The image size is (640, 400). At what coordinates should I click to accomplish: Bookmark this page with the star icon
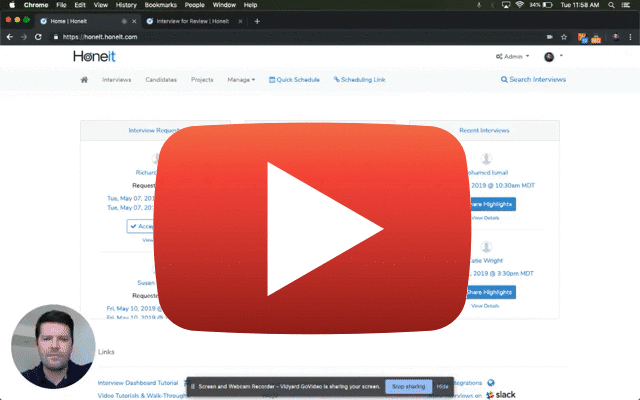[x=564, y=37]
